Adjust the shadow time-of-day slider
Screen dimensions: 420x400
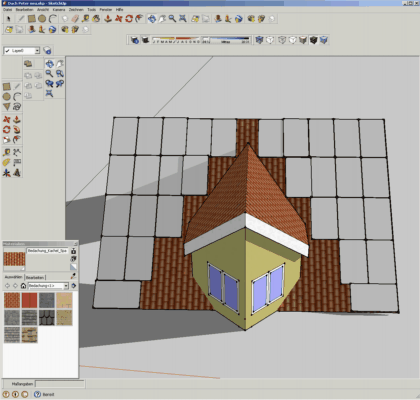tap(226, 40)
